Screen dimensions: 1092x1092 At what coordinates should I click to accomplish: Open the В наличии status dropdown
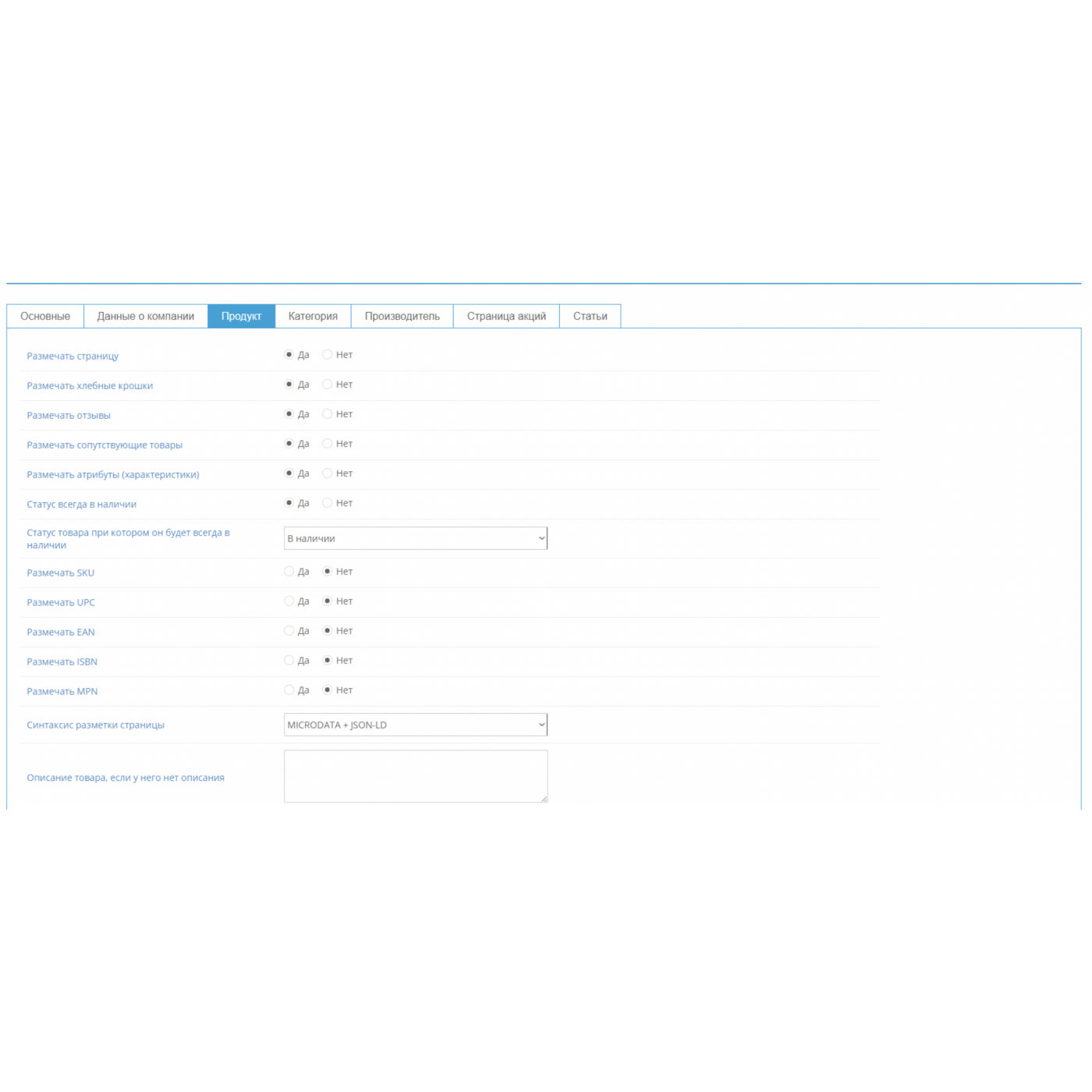(x=416, y=538)
